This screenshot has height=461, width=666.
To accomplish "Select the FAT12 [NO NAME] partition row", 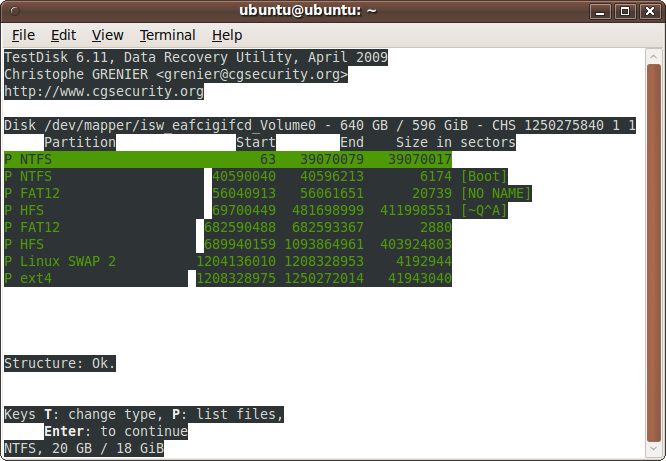I will (268, 193).
